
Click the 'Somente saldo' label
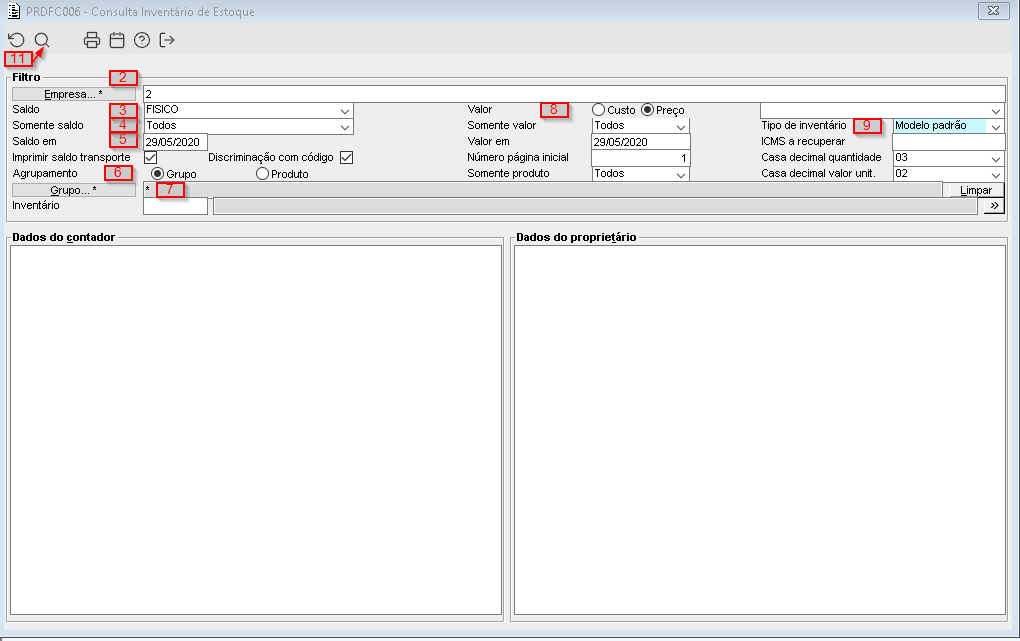point(48,125)
